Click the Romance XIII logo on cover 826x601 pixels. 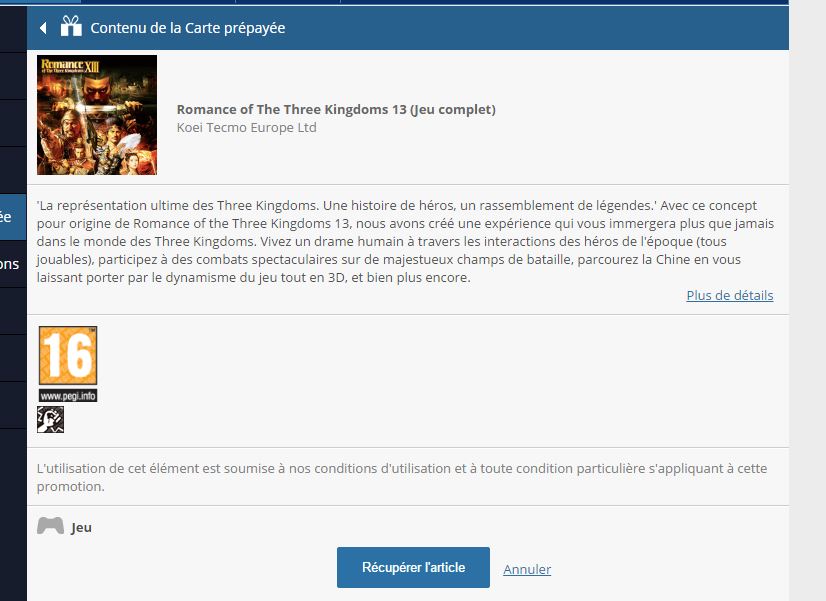coord(70,65)
